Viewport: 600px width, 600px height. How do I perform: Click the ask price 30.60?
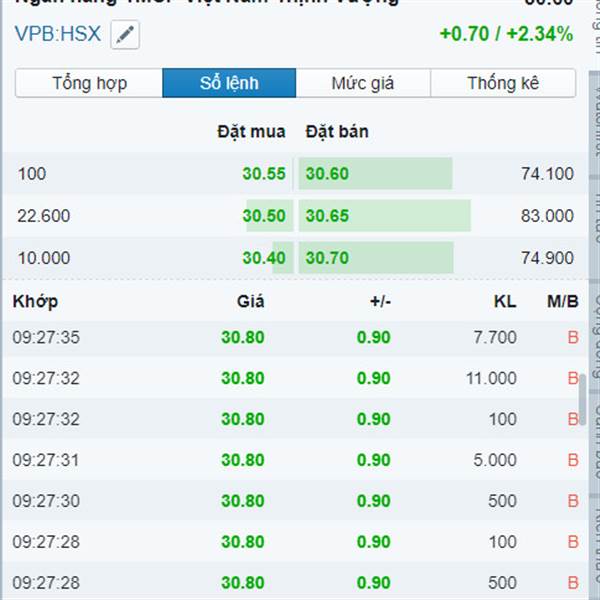[327, 174]
